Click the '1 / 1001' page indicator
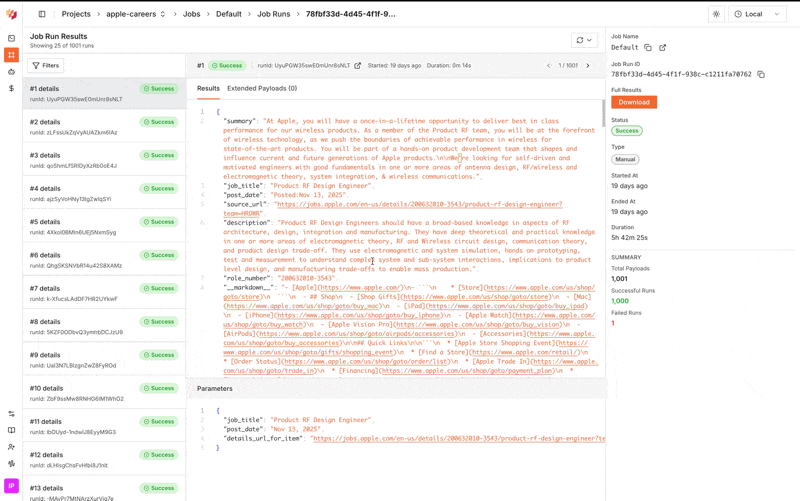This screenshot has width=800, height=501. [x=568, y=66]
